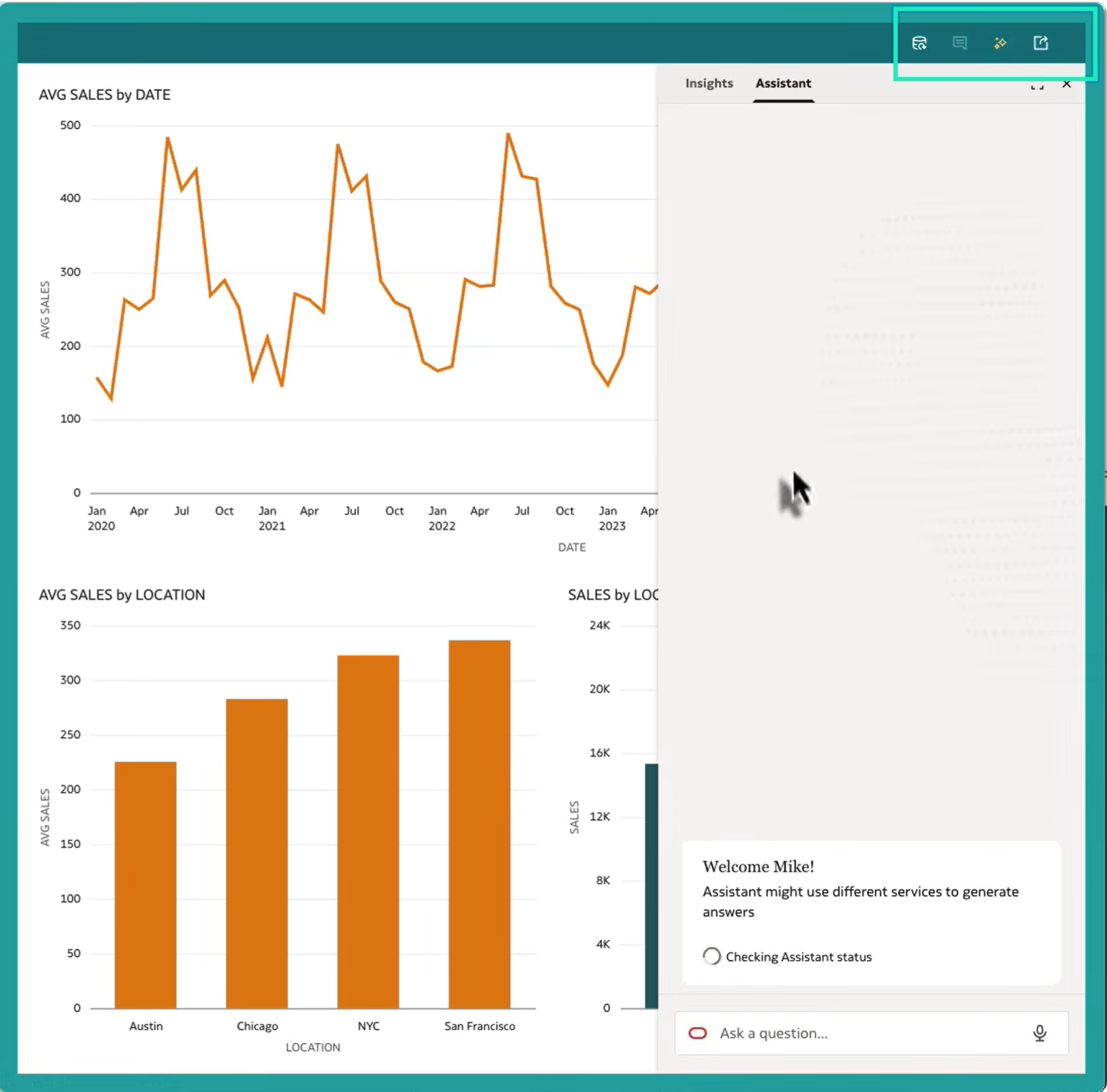Select the NYC bar in location chart
1107x1092 pixels.
[x=368, y=831]
